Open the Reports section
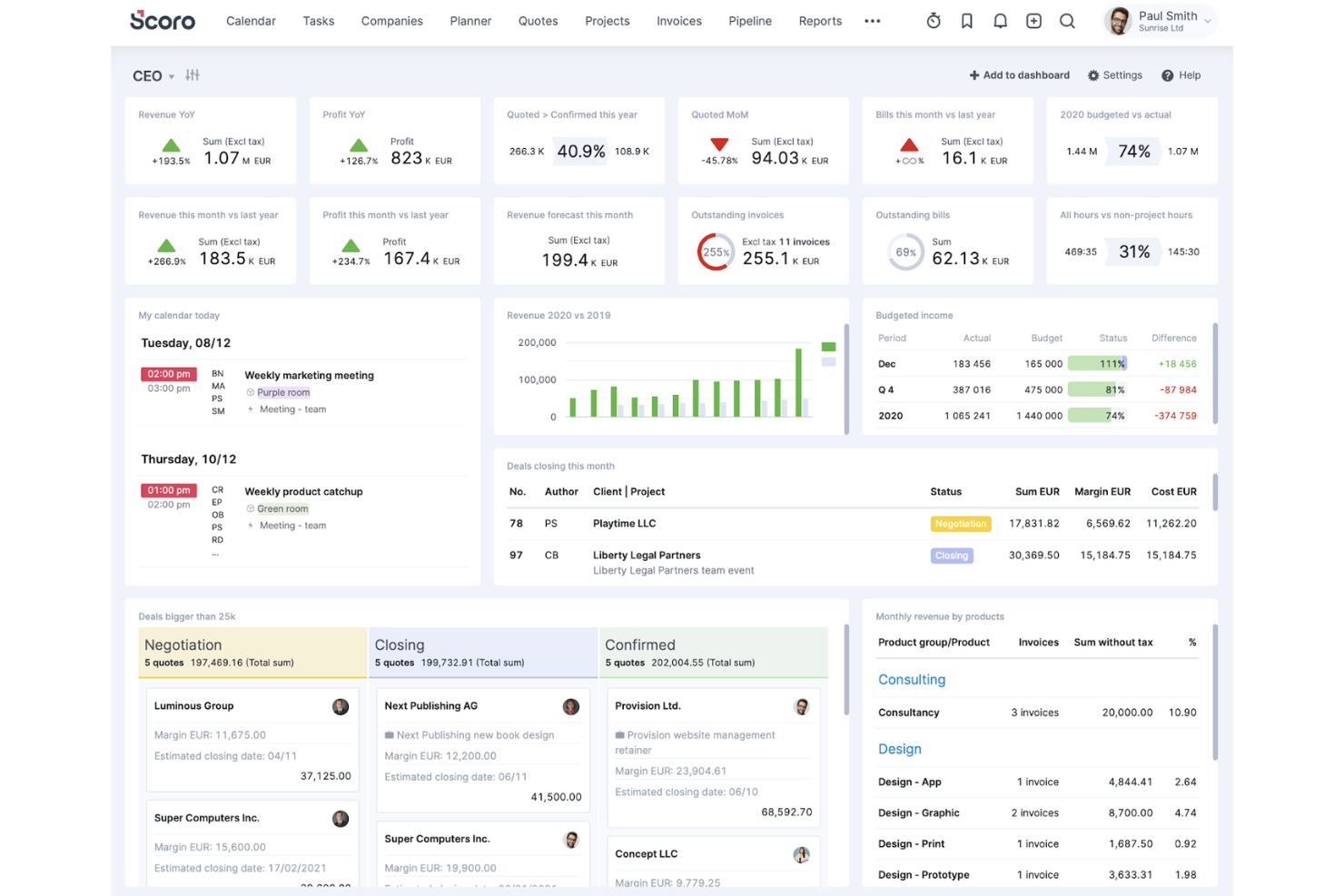Image resolution: width=1344 pixels, height=896 pixels. (x=820, y=21)
